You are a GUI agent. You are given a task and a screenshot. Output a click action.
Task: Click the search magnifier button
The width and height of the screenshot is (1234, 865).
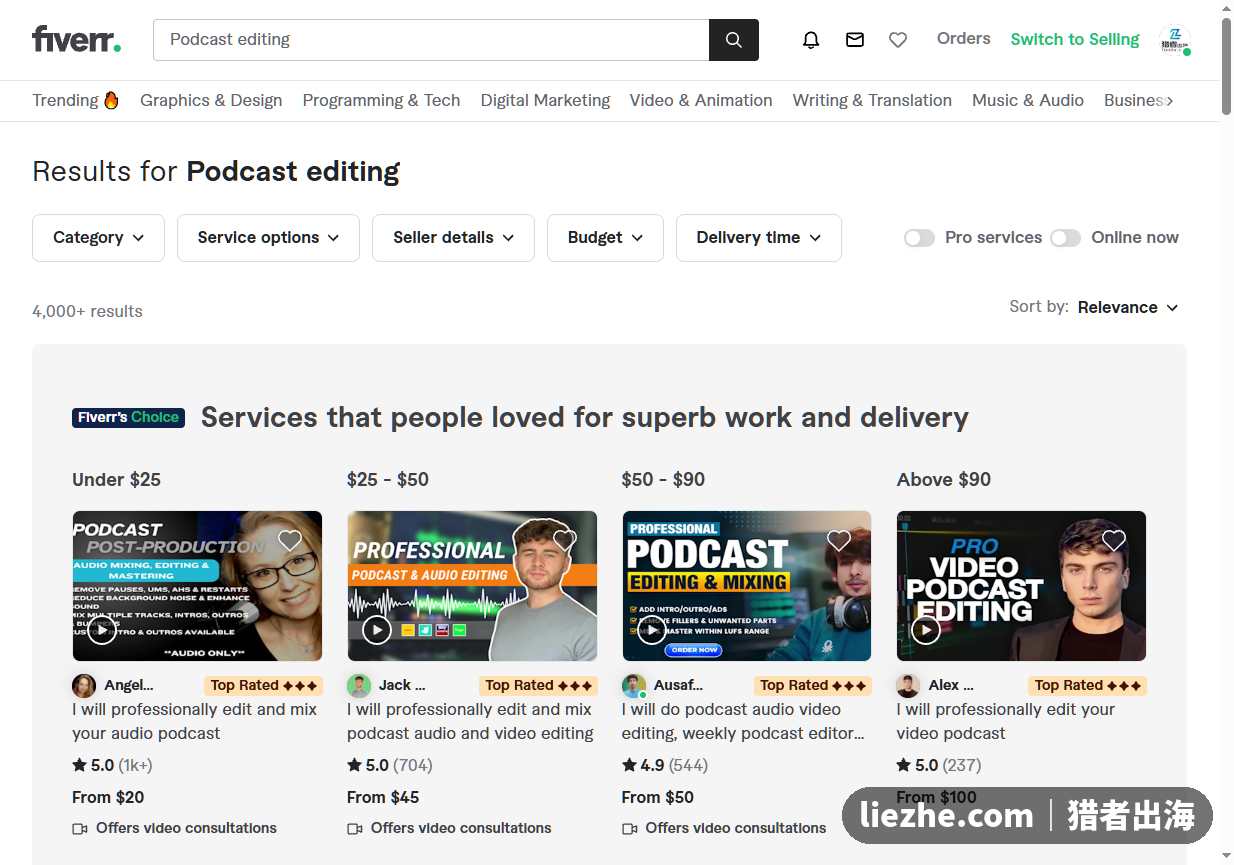pyautogui.click(x=734, y=40)
